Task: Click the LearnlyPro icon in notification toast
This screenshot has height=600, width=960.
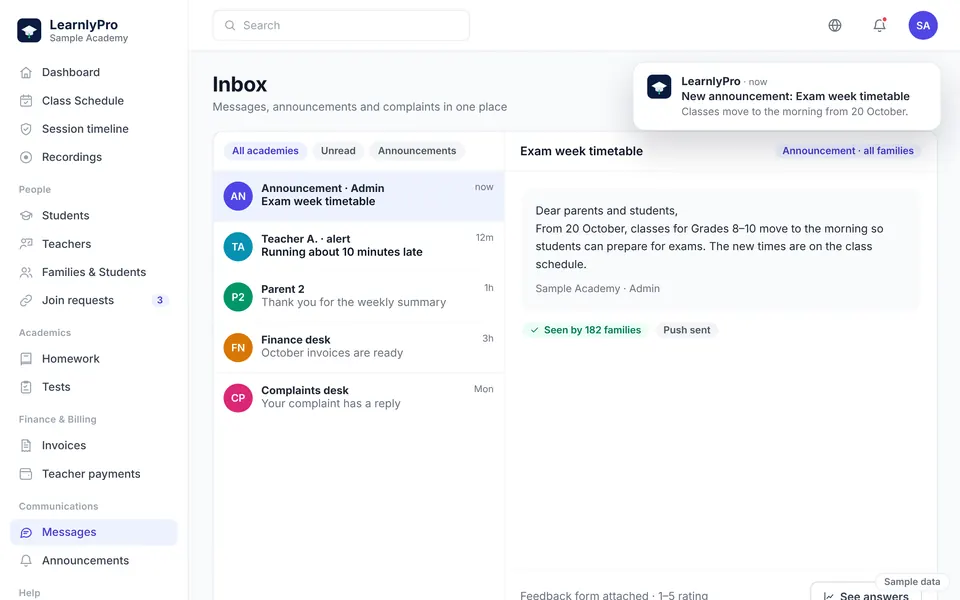Action: tap(659, 87)
